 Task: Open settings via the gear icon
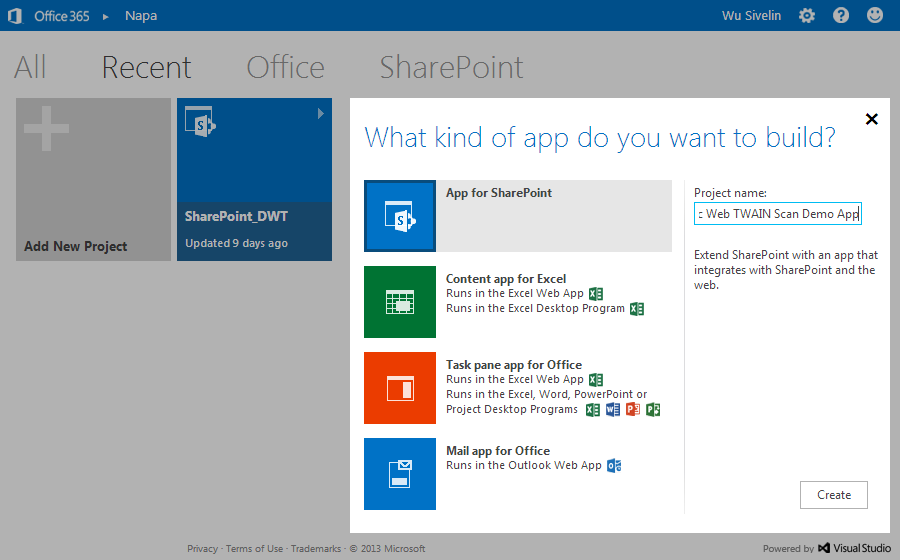[x=807, y=15]
